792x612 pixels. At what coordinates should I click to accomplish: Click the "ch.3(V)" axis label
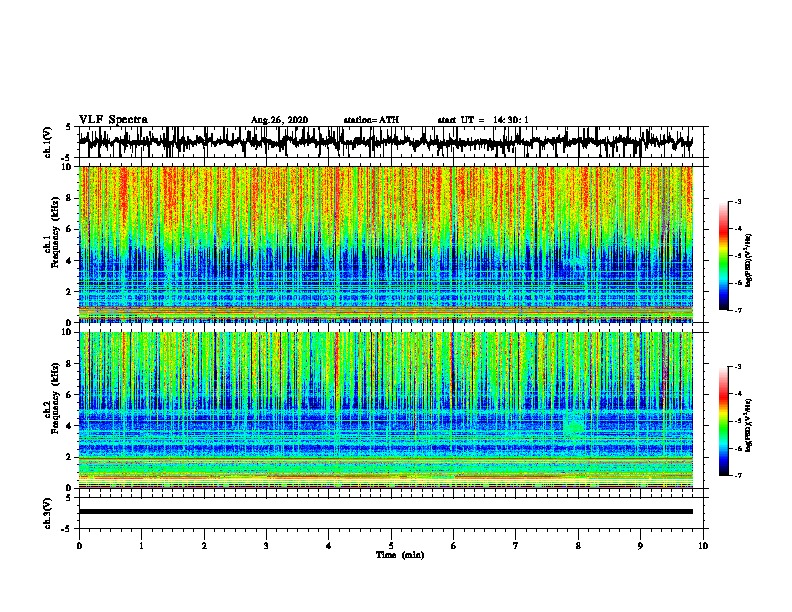click(48, 513)
